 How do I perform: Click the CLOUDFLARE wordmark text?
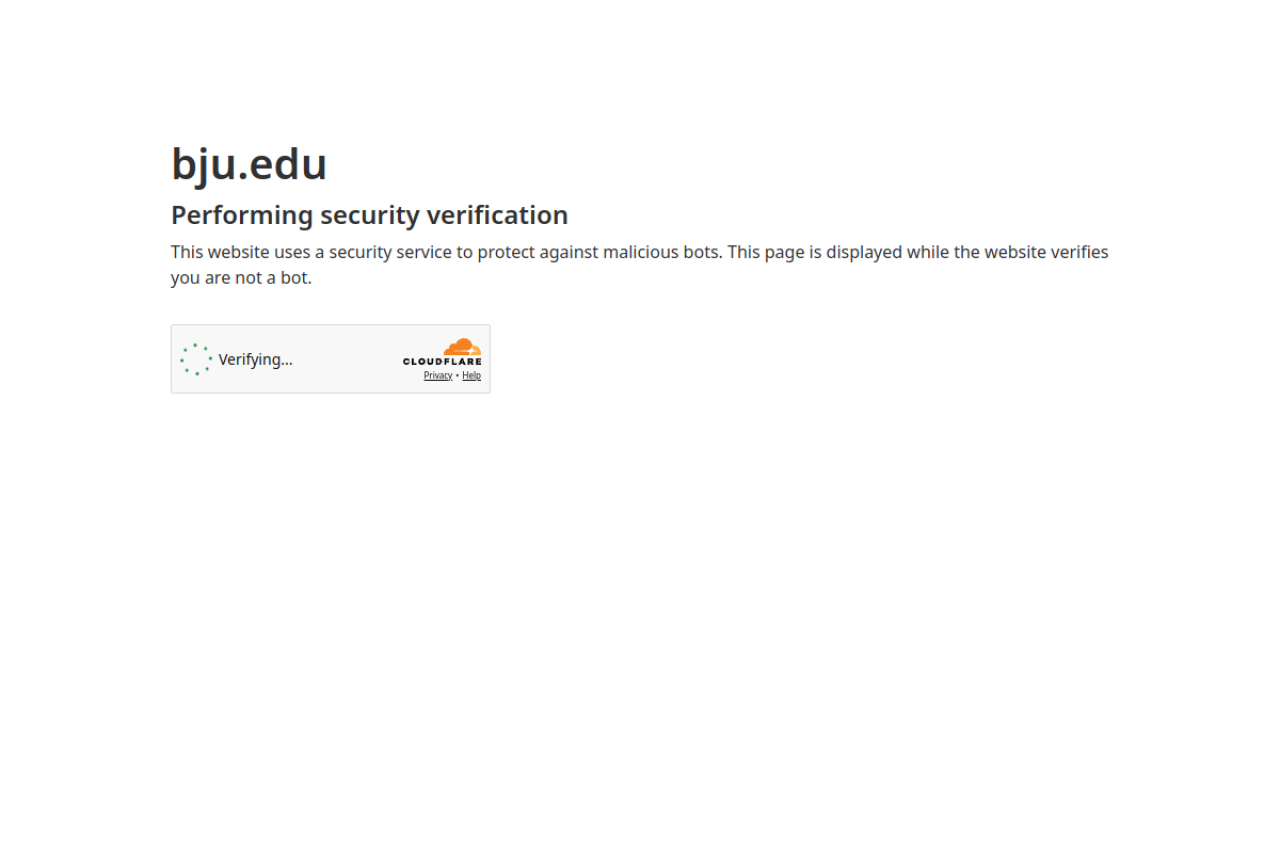pyautogui.click(x=442, y=362)
